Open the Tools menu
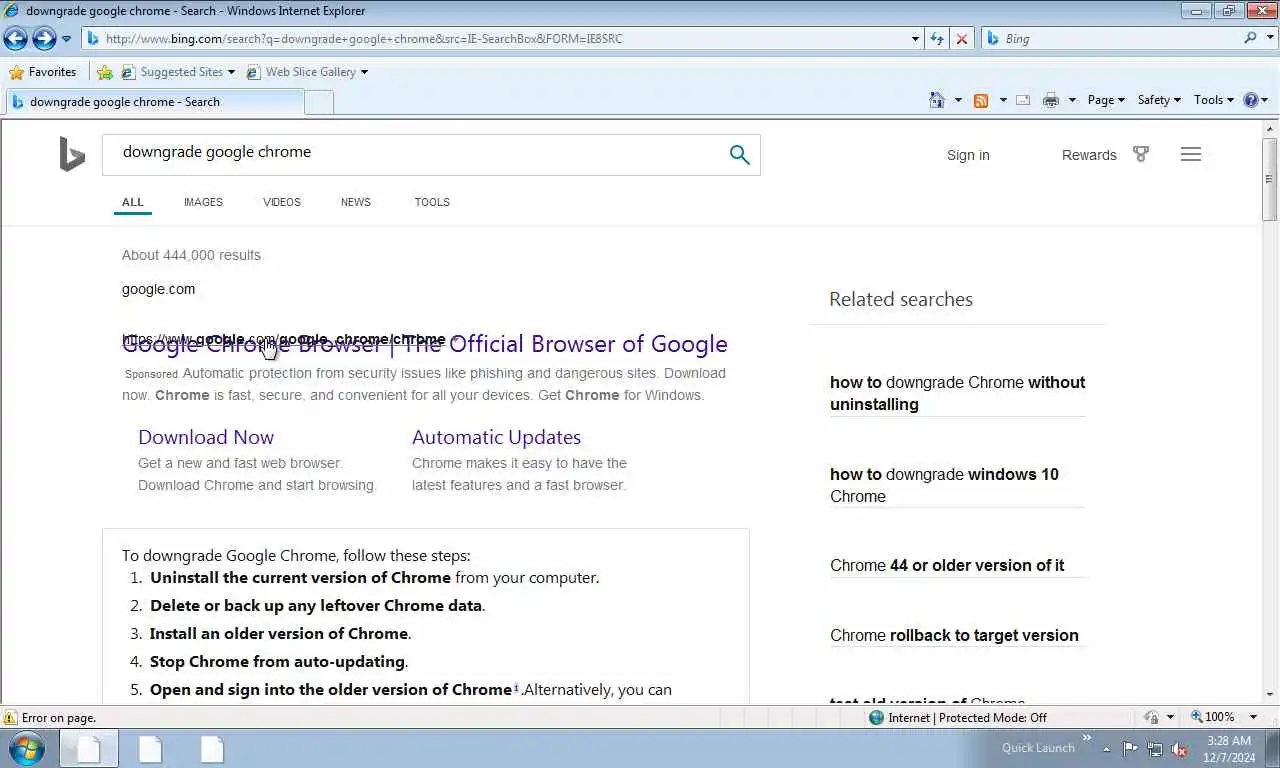 click(1214, 100)
